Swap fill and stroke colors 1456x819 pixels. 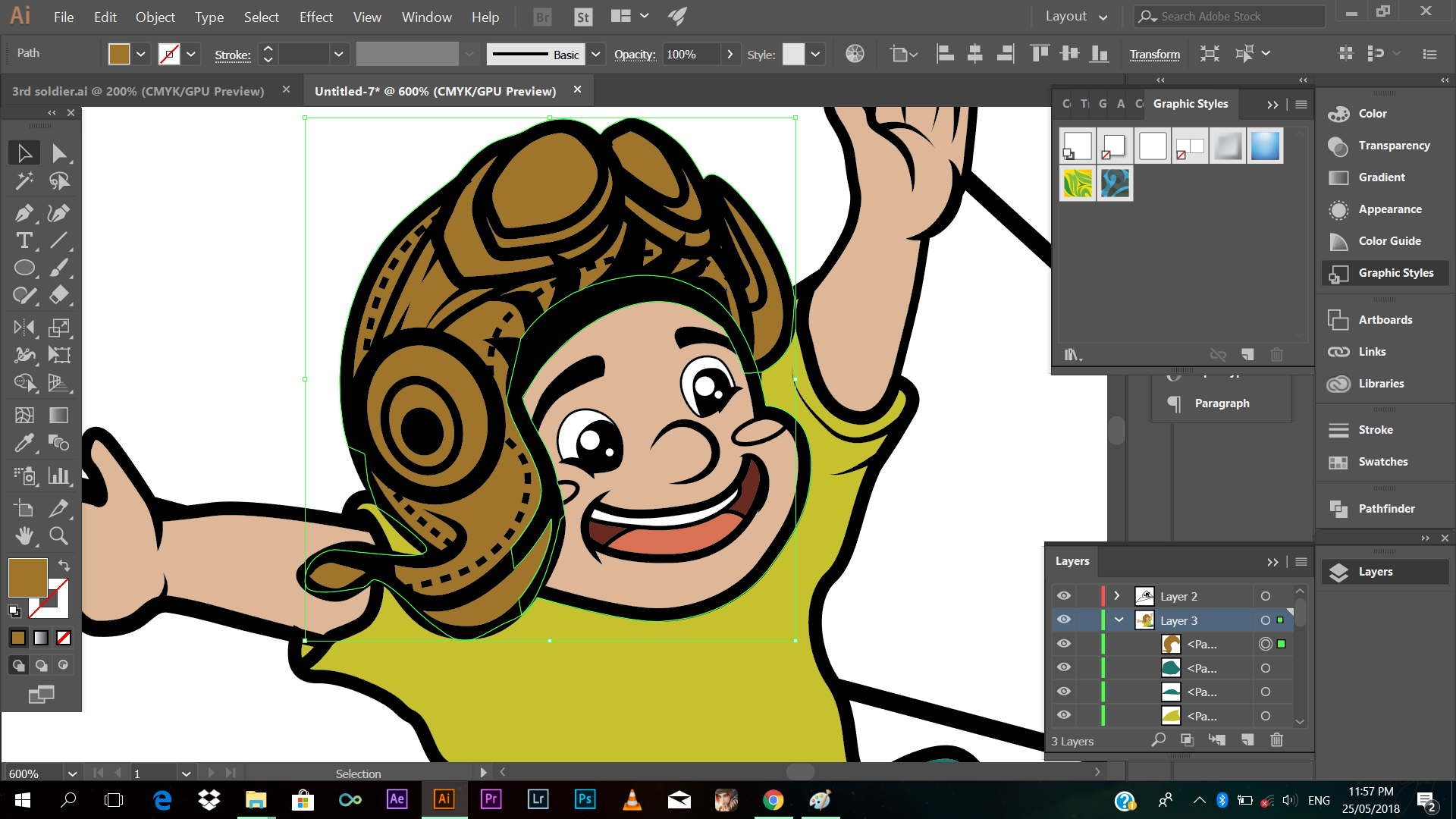pyautogui.click(x=64, y=566)
